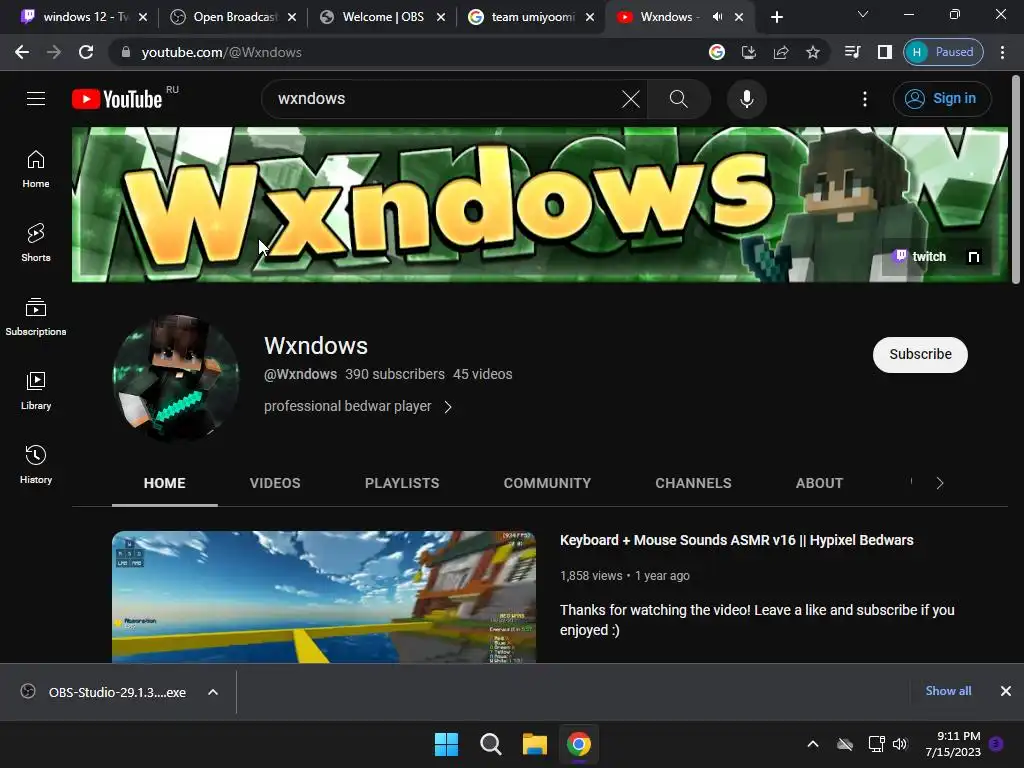1024x768 pixels.
Task: Click Sign in button
Action: [x=942, y=99]
